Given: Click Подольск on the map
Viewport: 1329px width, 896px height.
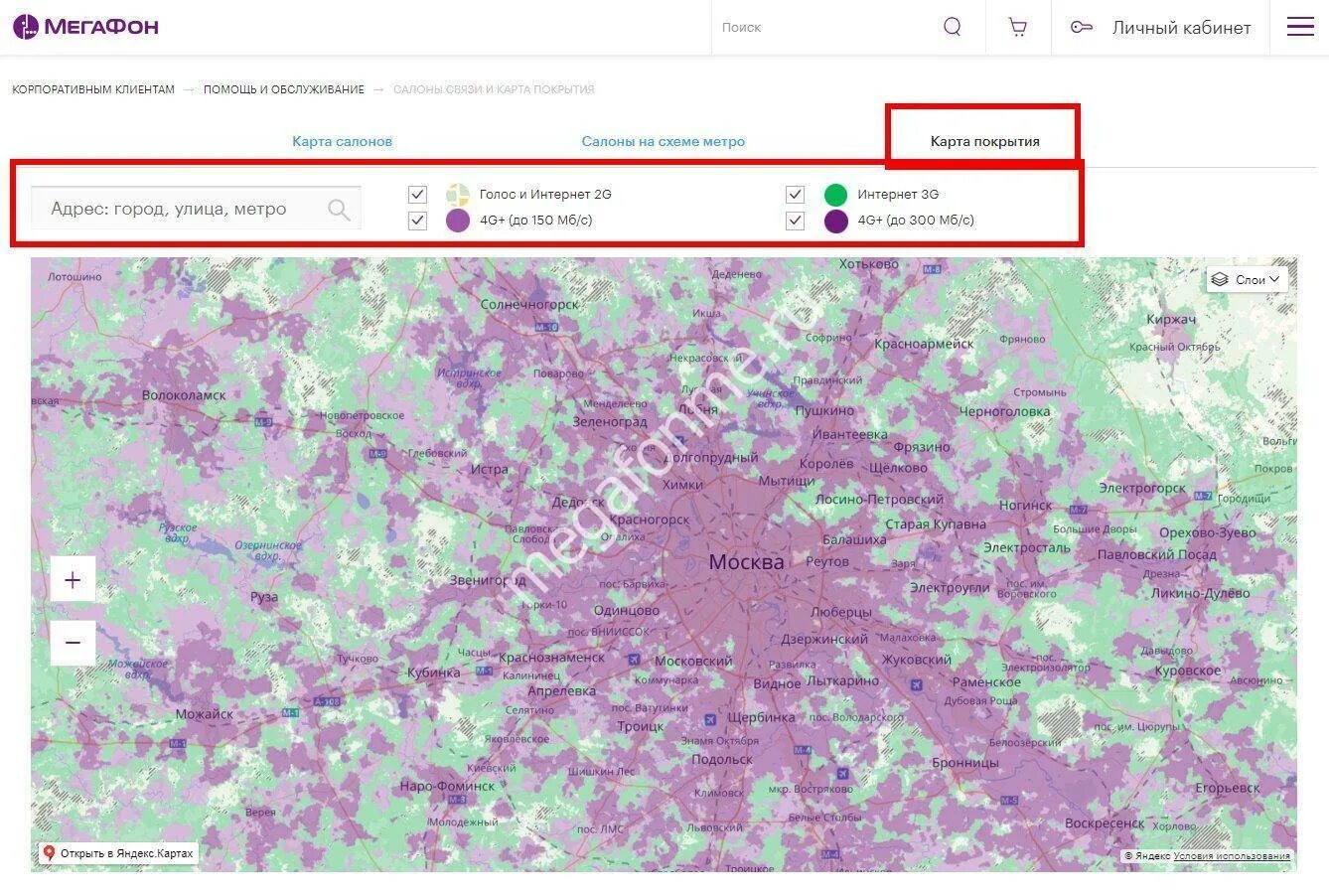Looking at the screenshot, I should tap(722, 760).
